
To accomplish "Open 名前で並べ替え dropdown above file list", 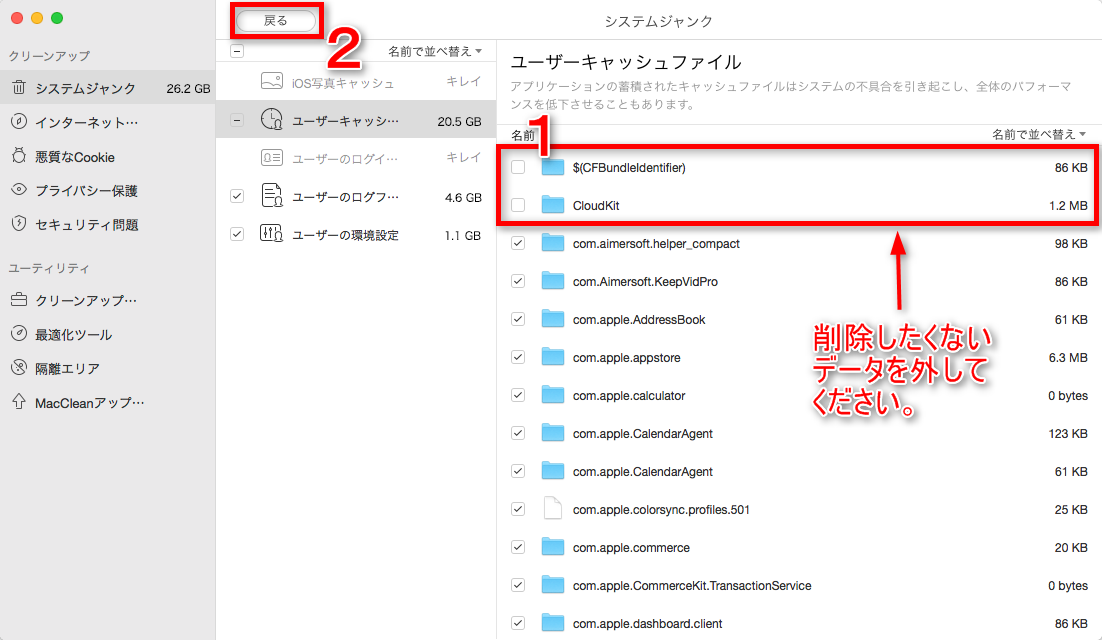I will coord(1039,134).
